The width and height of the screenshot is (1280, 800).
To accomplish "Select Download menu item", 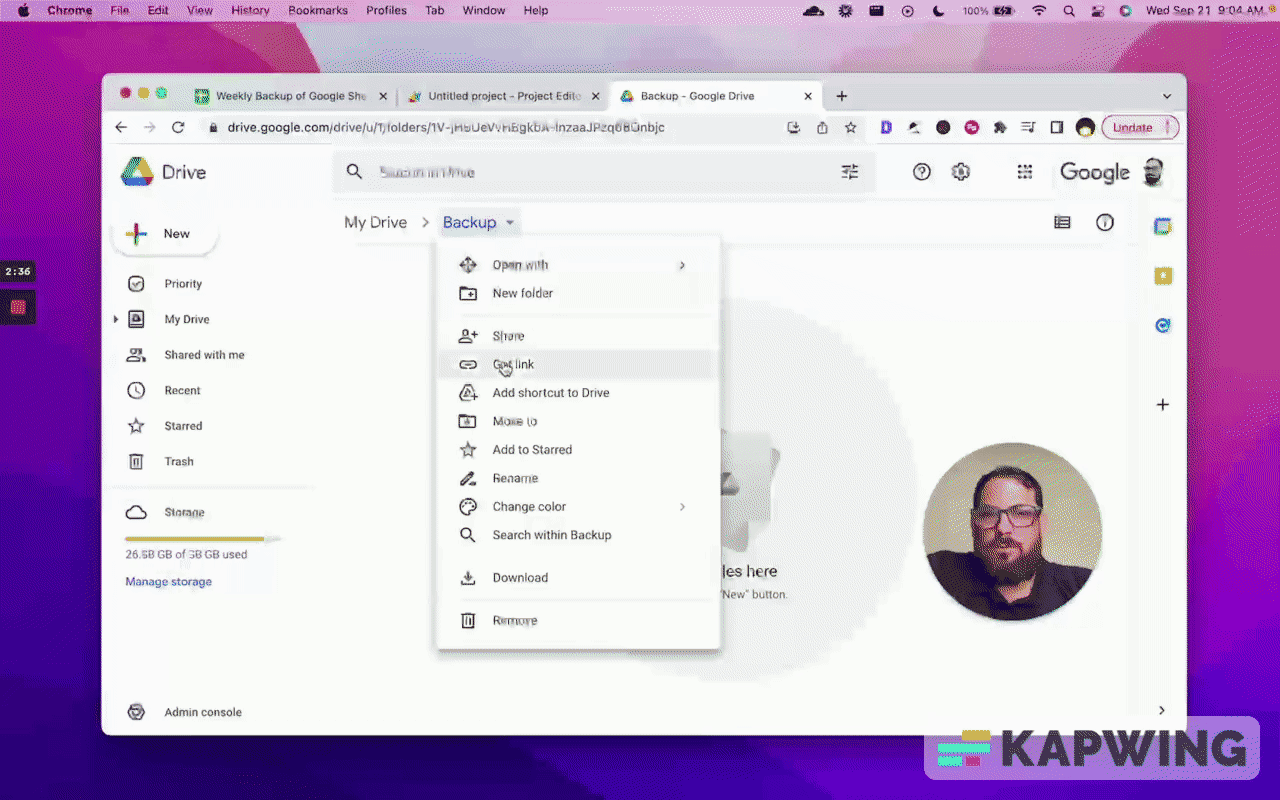I will tap(578, 578).
